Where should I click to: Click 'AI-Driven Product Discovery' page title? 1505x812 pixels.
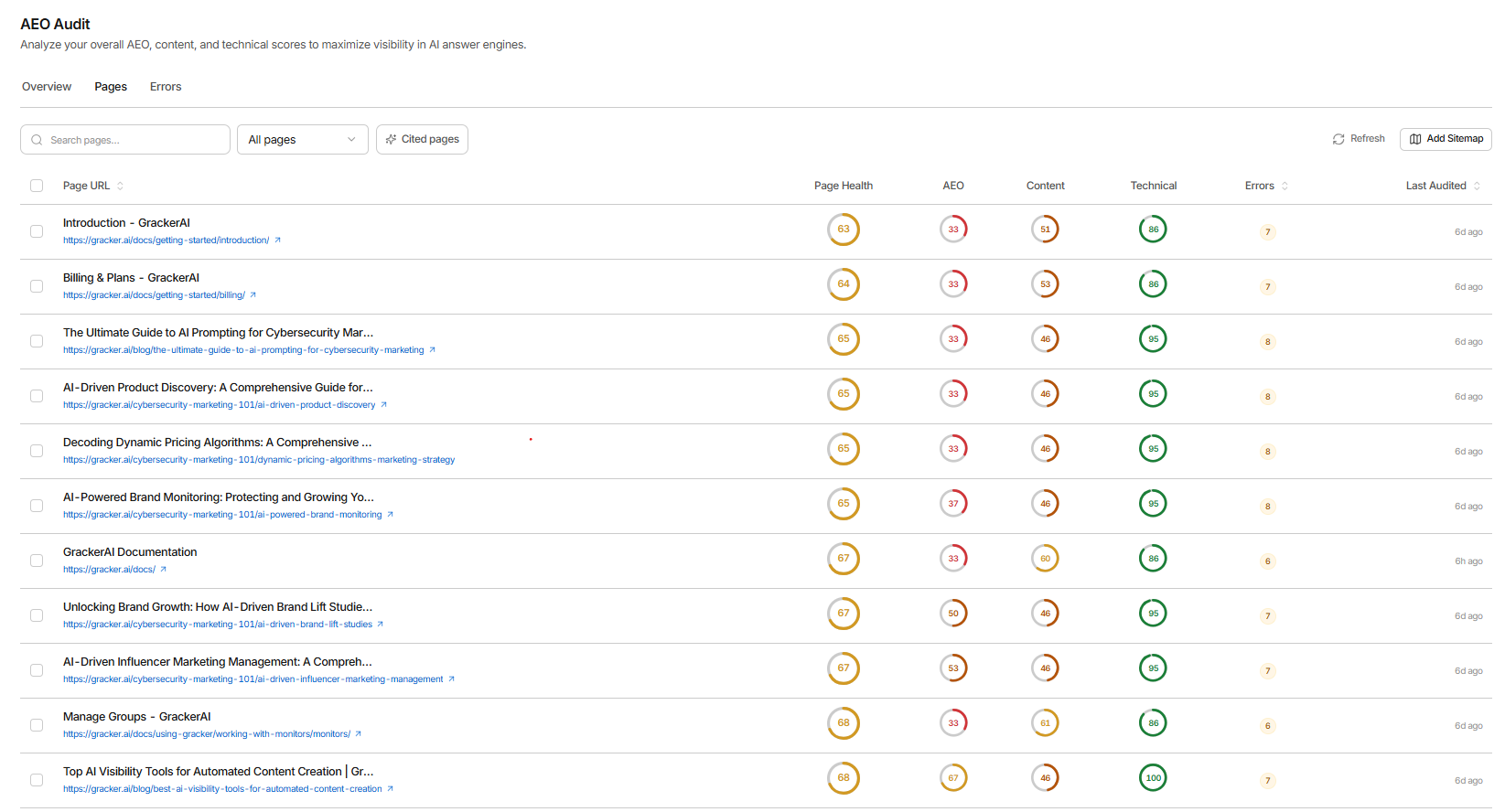tap(218, 388)
